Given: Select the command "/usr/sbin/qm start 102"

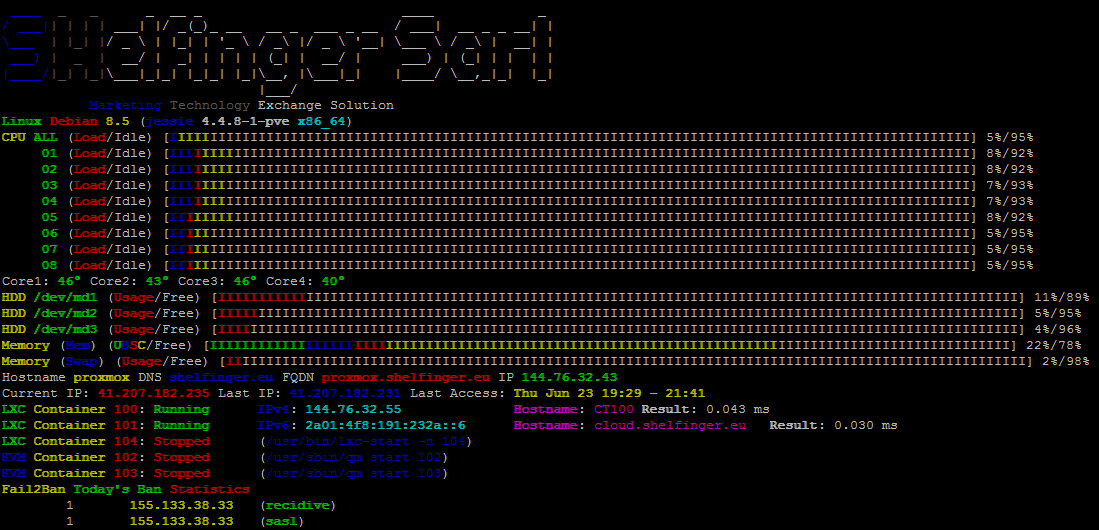Looking at the screenshot, I should [x=353, y=458].
